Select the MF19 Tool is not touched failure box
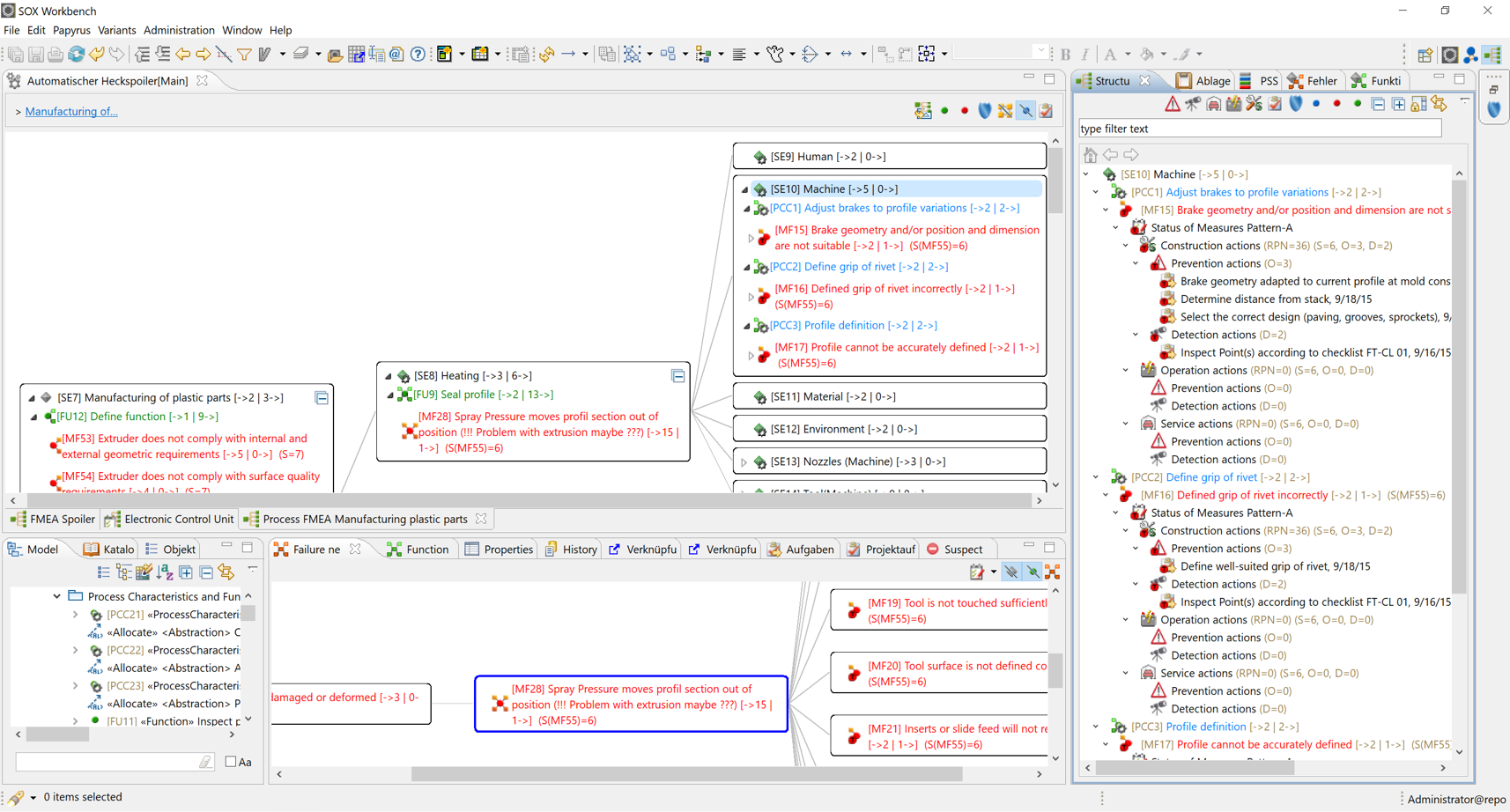This screenshot has height=812, width=1510. coord(939,610)
